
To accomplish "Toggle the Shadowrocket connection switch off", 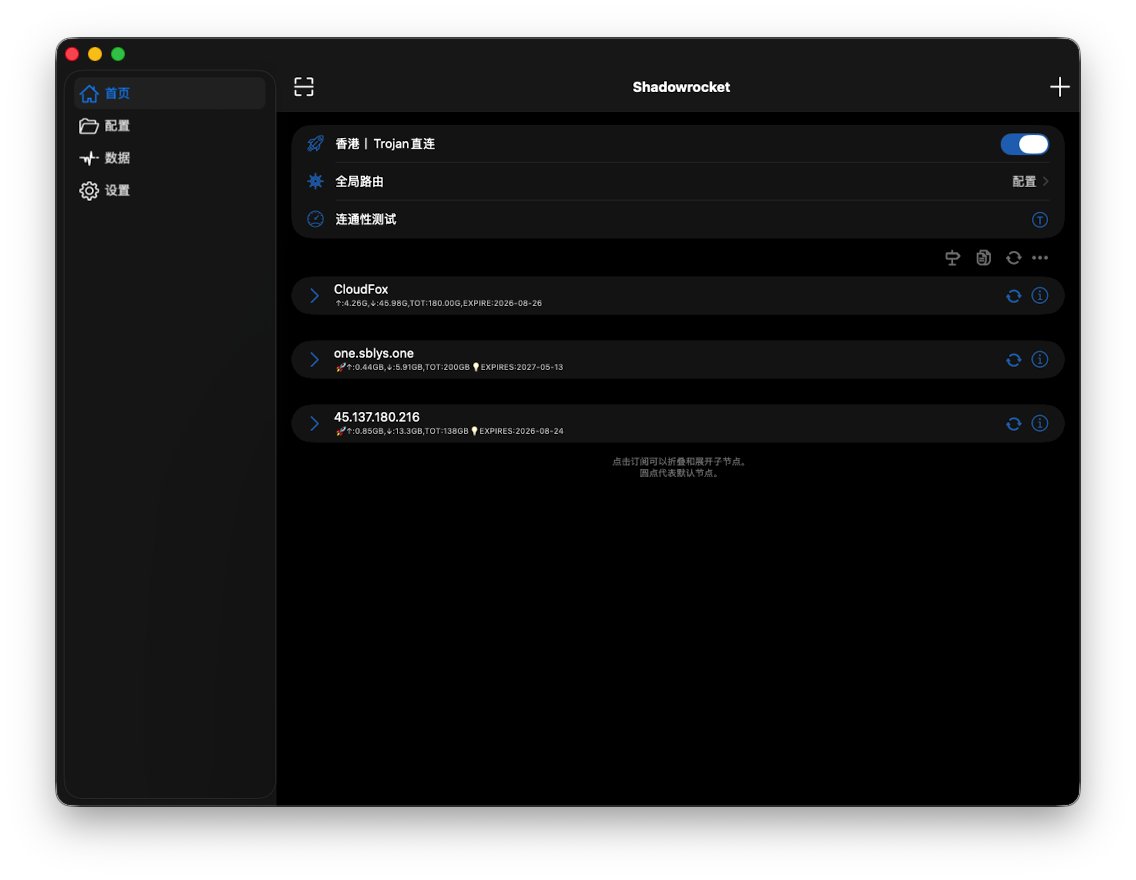I will (x=1024, y=144).
